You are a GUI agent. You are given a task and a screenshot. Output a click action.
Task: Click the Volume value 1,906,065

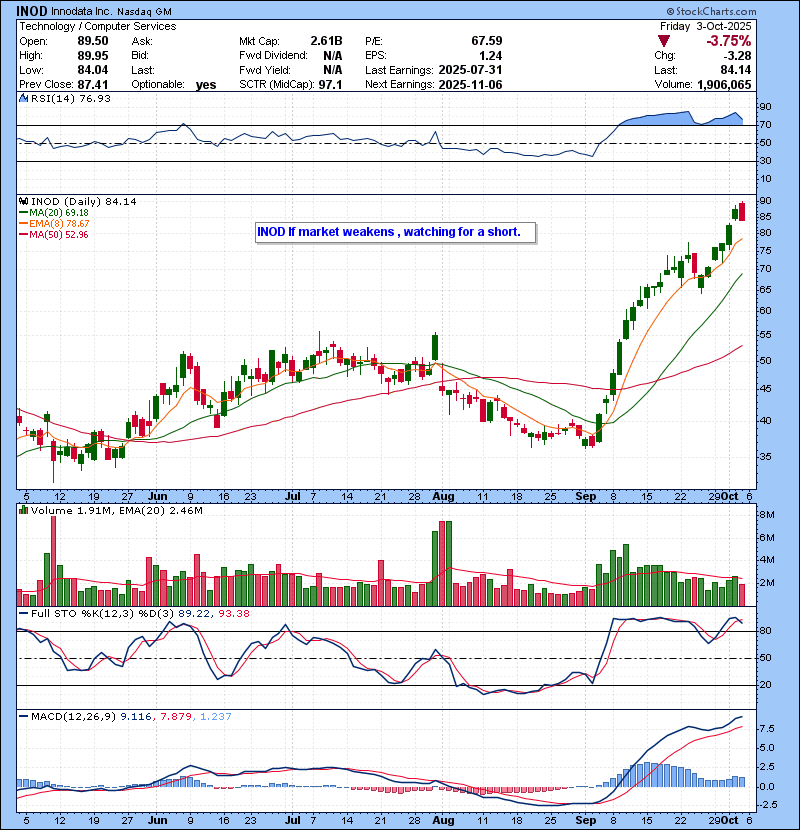tap(724, 85)
